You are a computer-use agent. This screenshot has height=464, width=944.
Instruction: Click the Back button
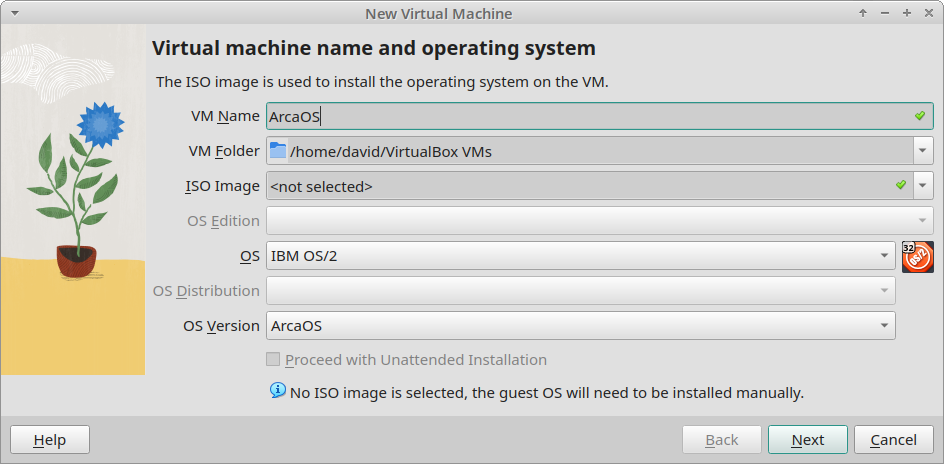[722, 440]
